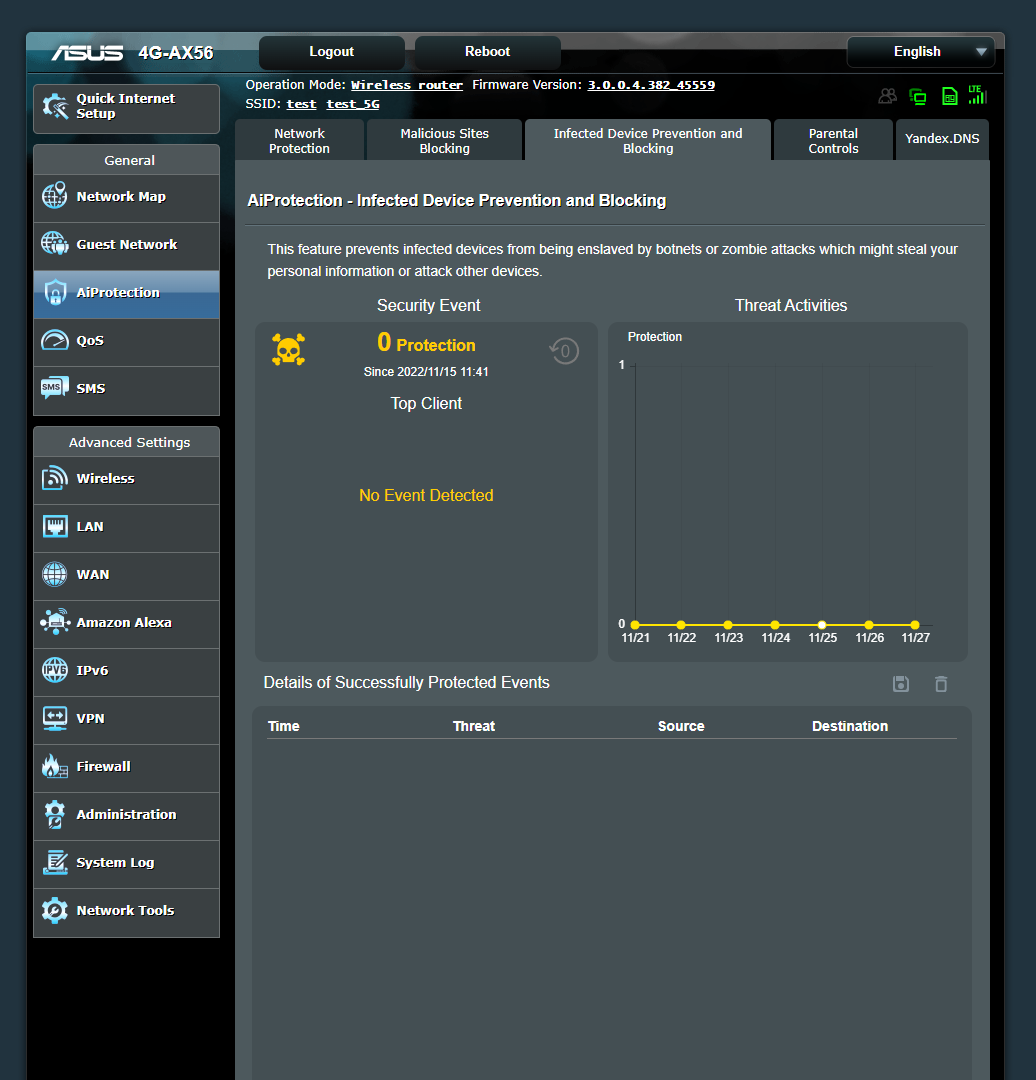The height and width of the screenshot is (1080, 1036).
Task: Open the Firewall menu item
Action: point(127,767)
